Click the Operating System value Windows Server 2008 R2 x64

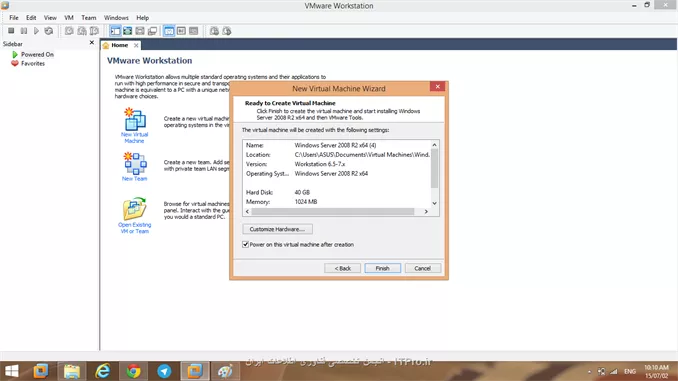point(331,174)
